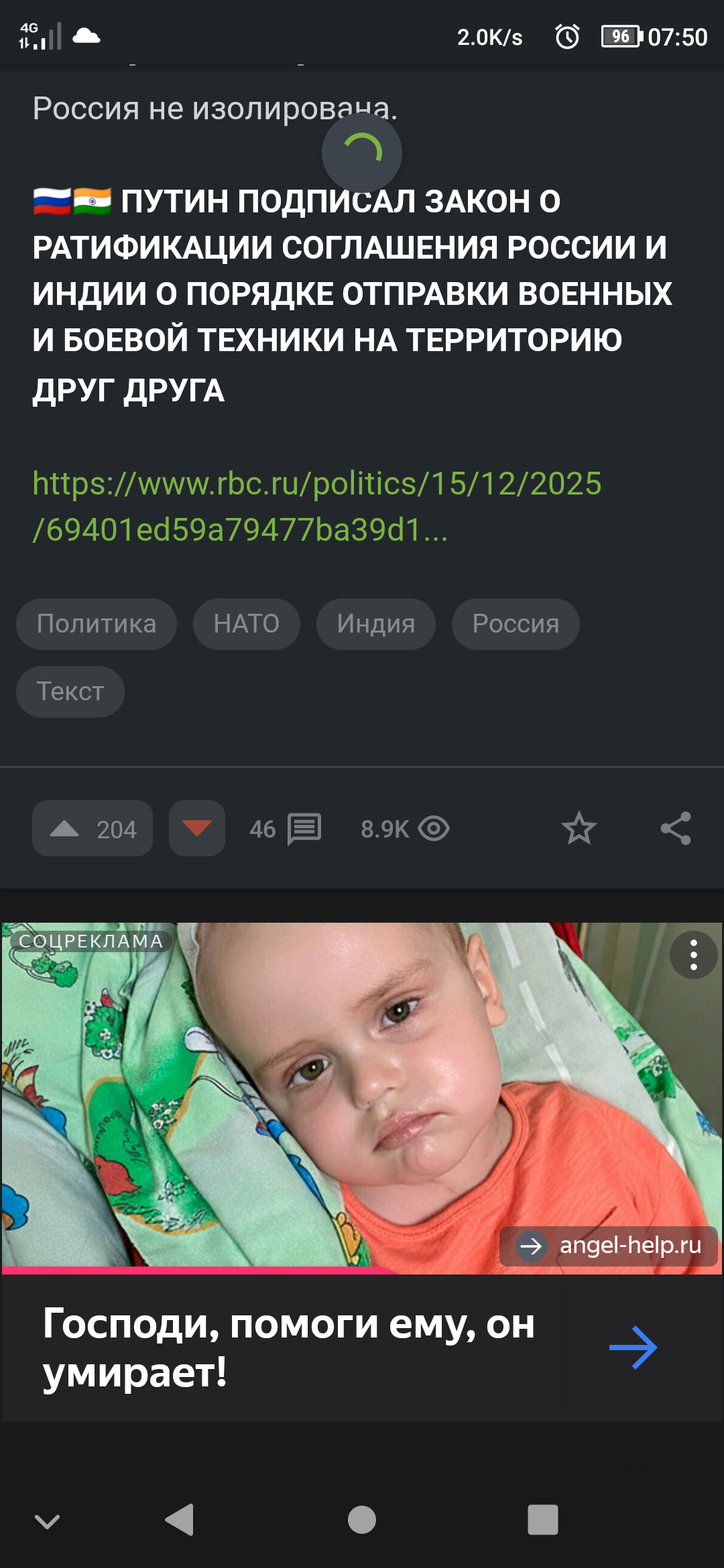
Task: Select the Текст tag
Action: tap(70, 692)
